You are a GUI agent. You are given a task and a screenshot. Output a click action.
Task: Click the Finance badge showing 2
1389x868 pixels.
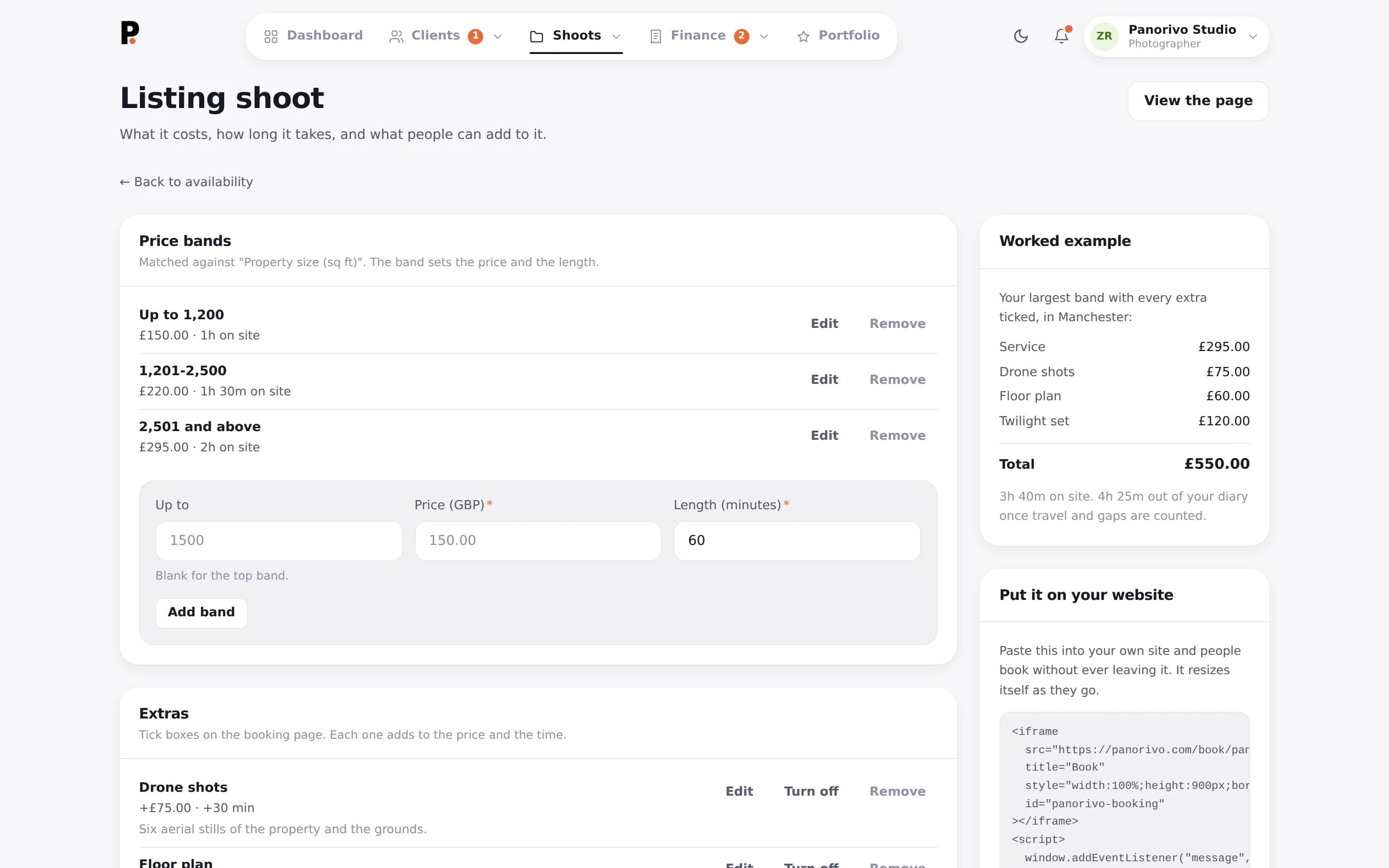click(742, 36)
